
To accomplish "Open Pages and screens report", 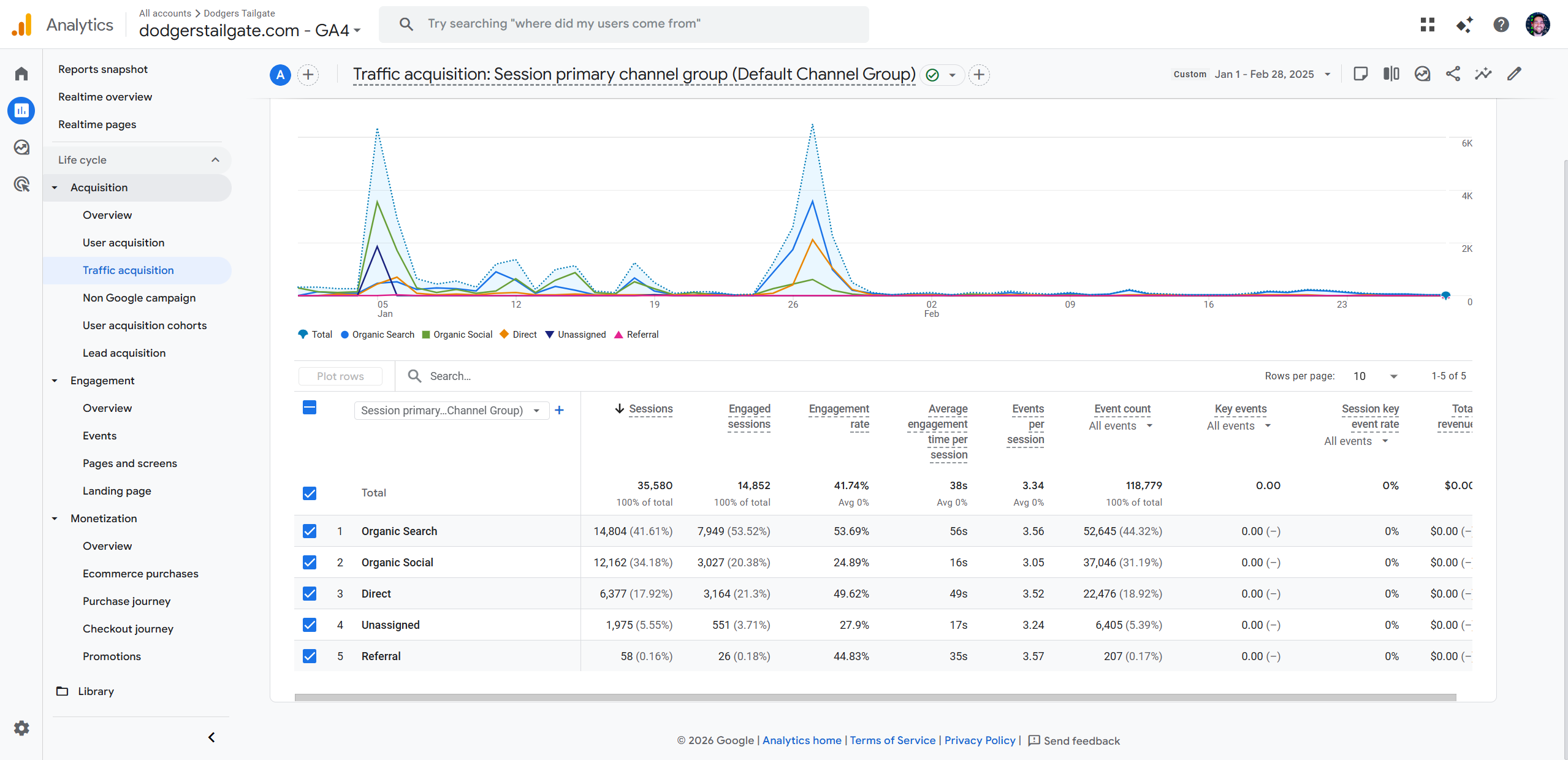I will tap(129, 463).
